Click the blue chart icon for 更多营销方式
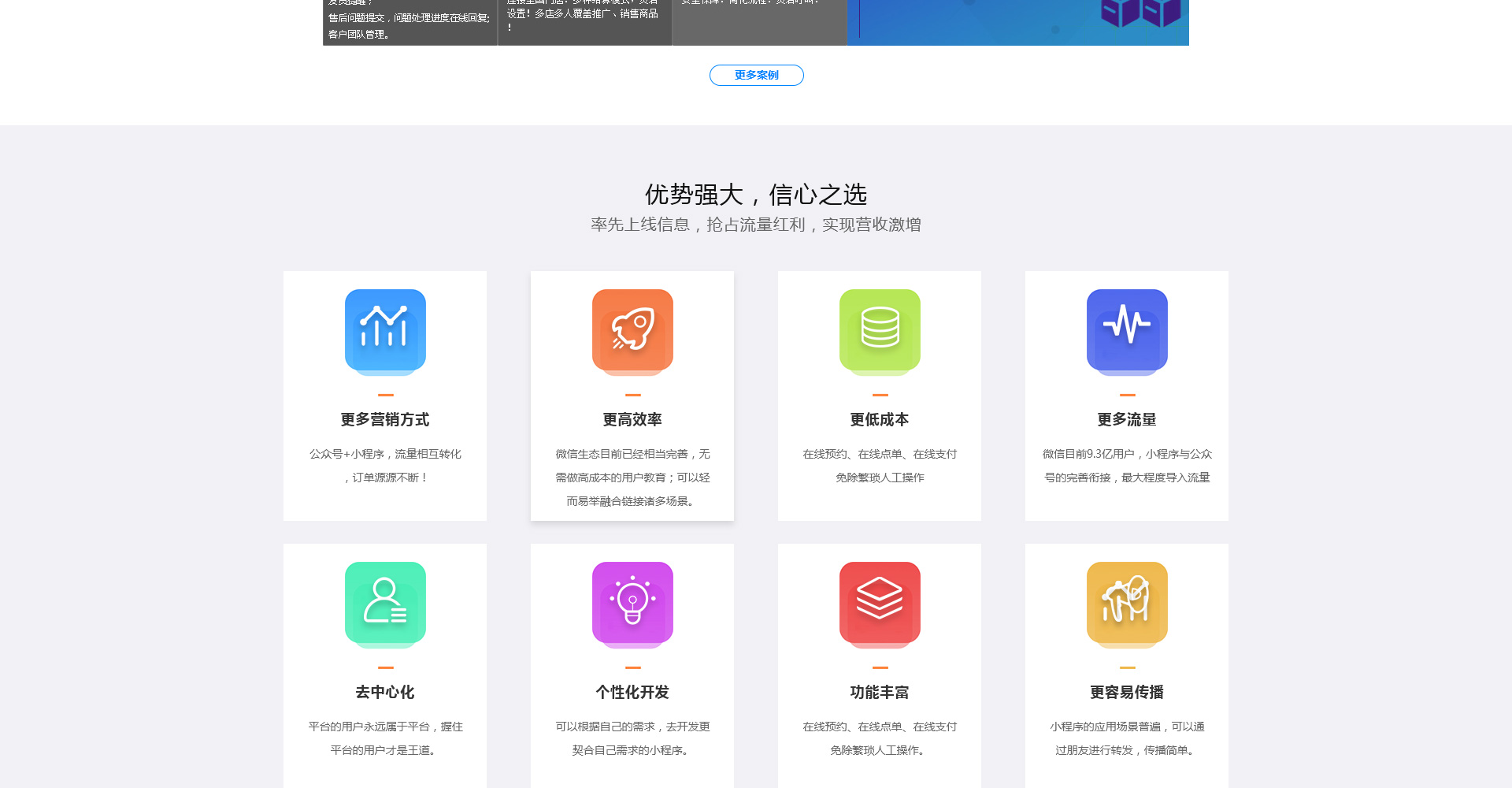 385,330
